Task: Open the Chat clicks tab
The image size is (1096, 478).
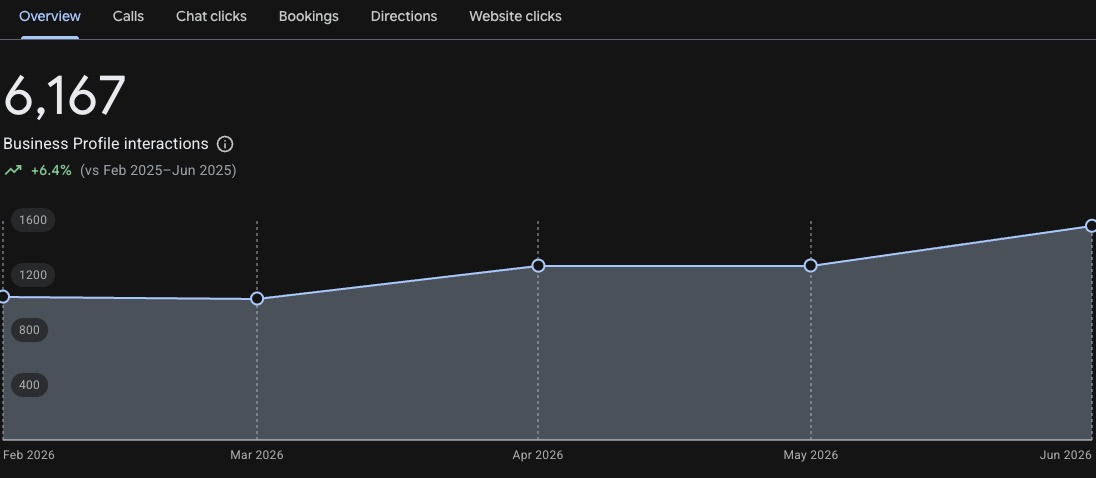Action: [x=211, y=16]
